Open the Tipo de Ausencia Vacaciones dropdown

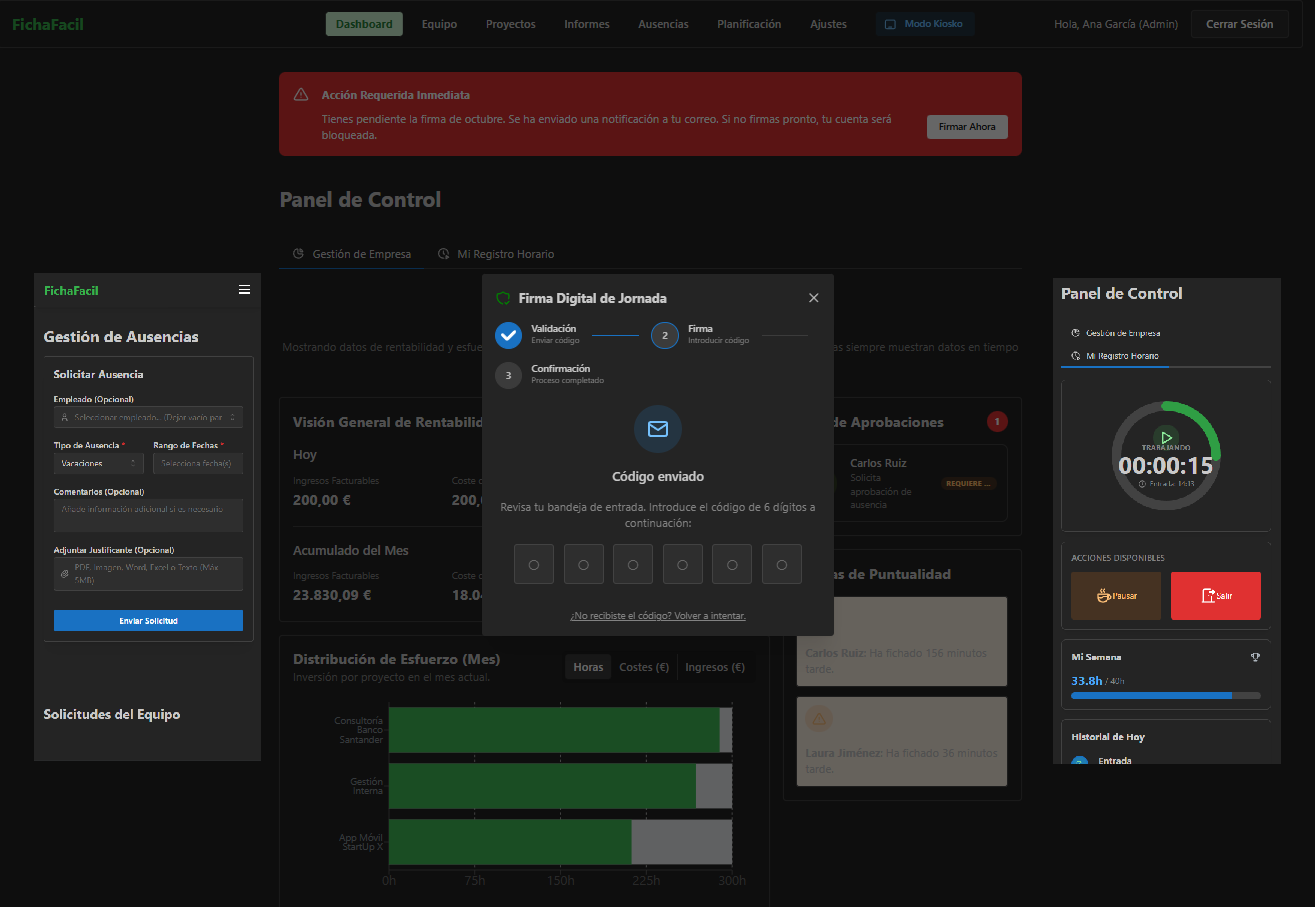(x=98, y=463)
